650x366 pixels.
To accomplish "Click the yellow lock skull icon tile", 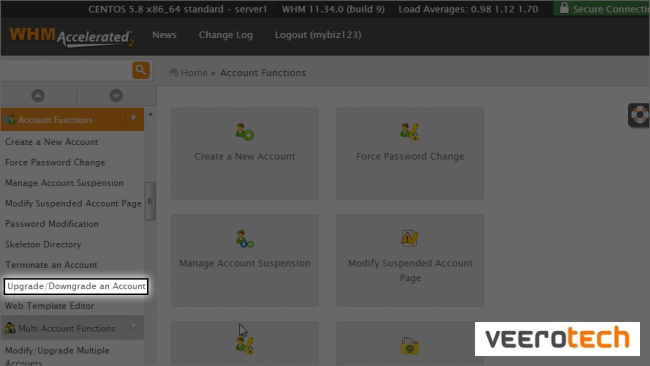I will (x=410, y=345).
